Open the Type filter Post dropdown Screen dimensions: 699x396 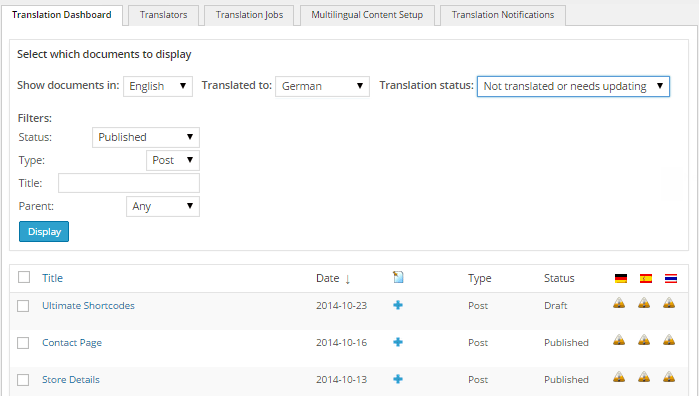[173, 160]
